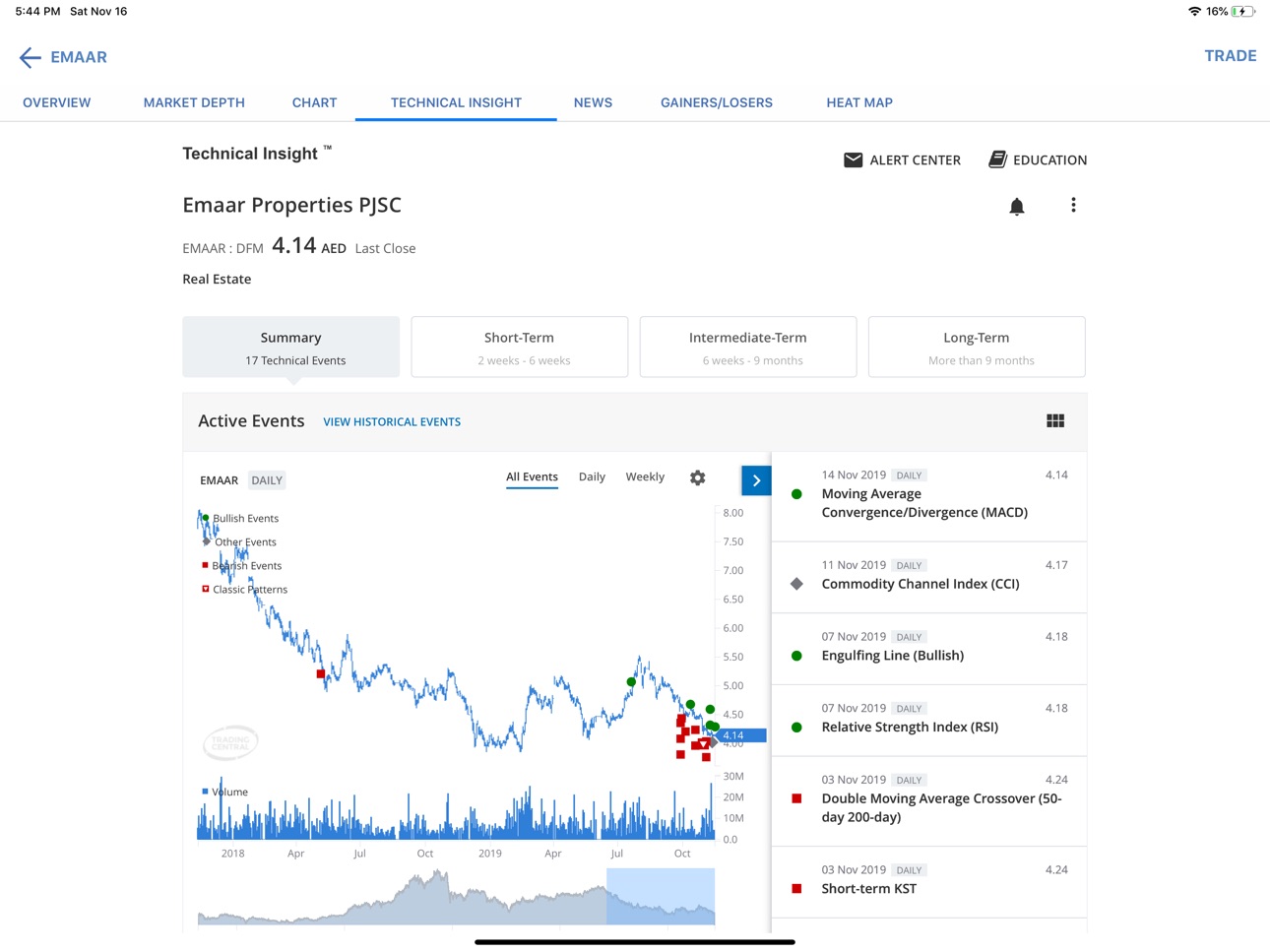Click the red bearish marker near April 2018

pos(321,674)
